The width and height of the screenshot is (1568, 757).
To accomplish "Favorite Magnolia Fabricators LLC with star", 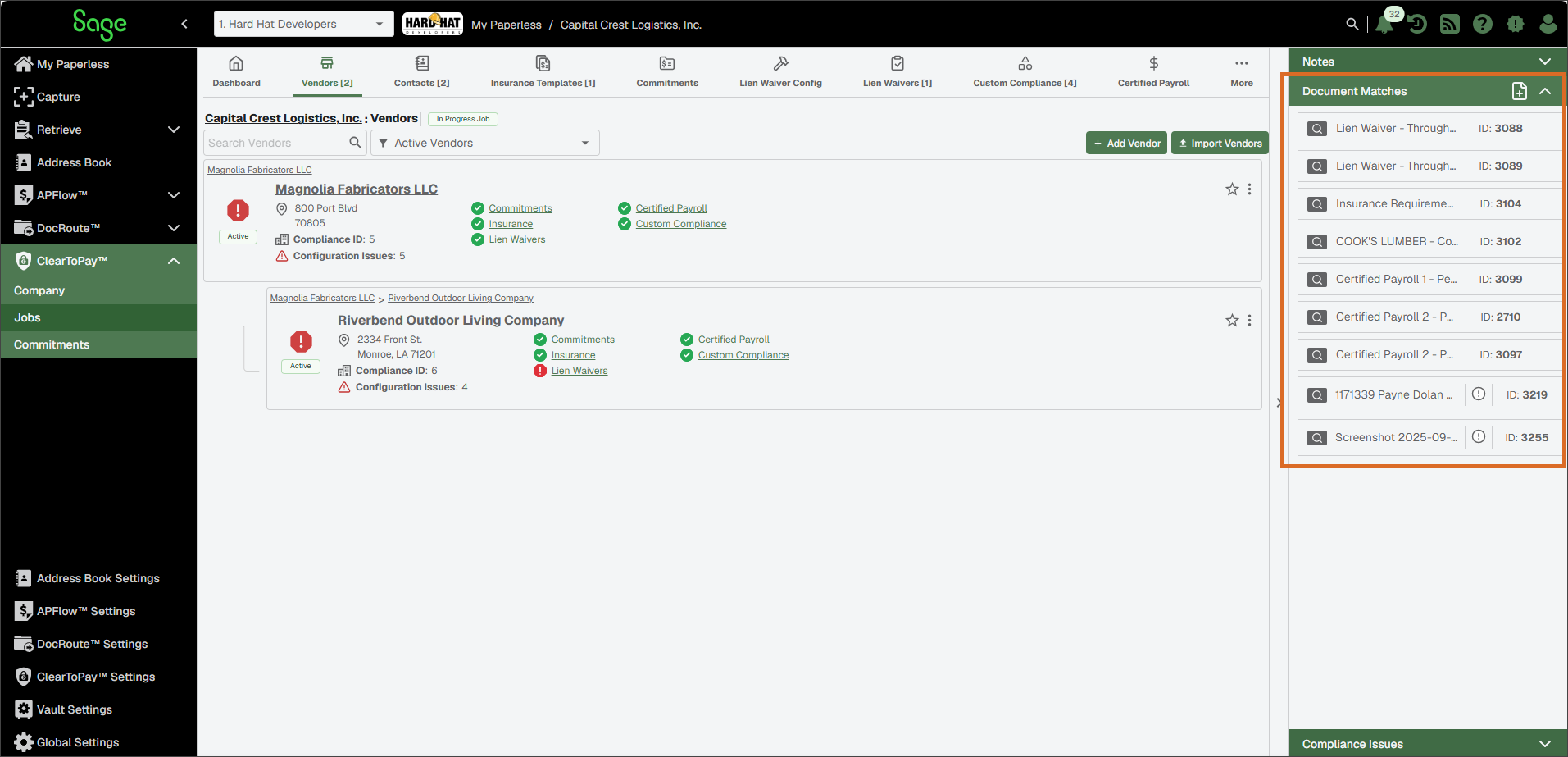I will point(1232,189).
